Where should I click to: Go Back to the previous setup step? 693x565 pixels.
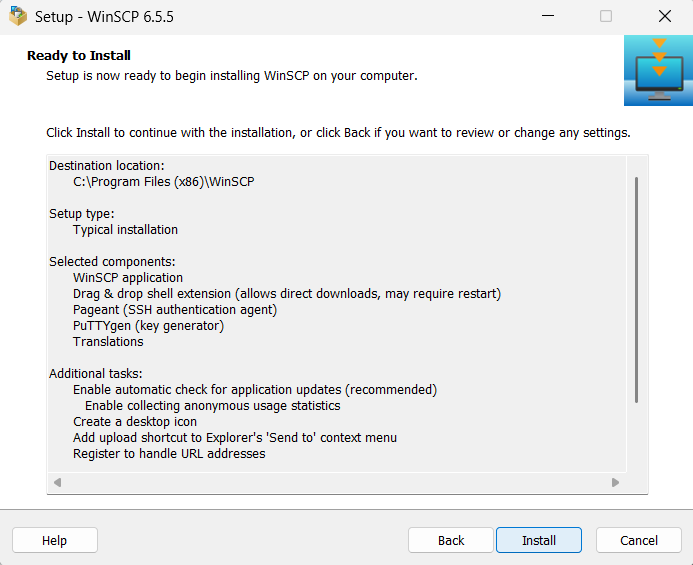tap(451, 540)
